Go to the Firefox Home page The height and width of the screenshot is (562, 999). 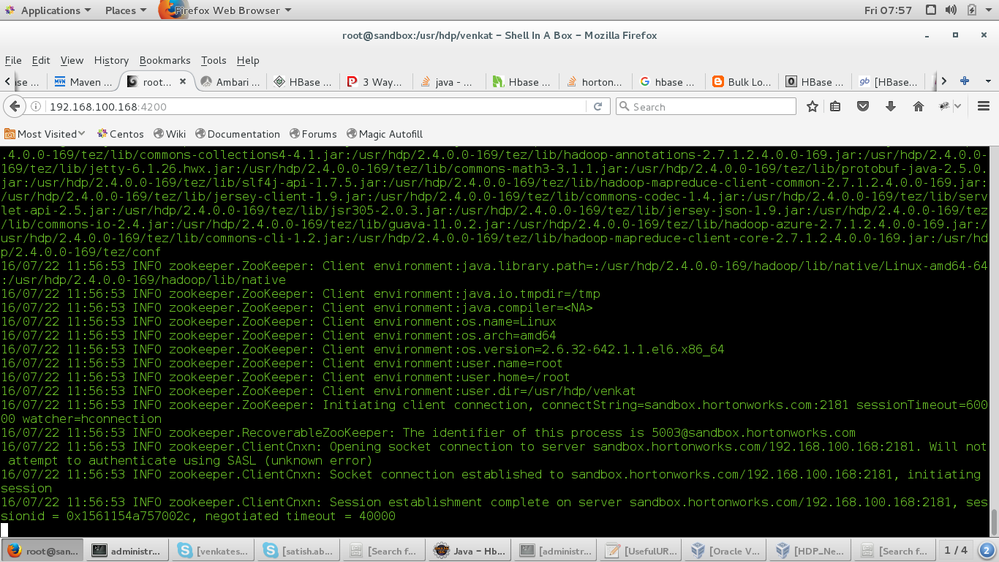918,106
